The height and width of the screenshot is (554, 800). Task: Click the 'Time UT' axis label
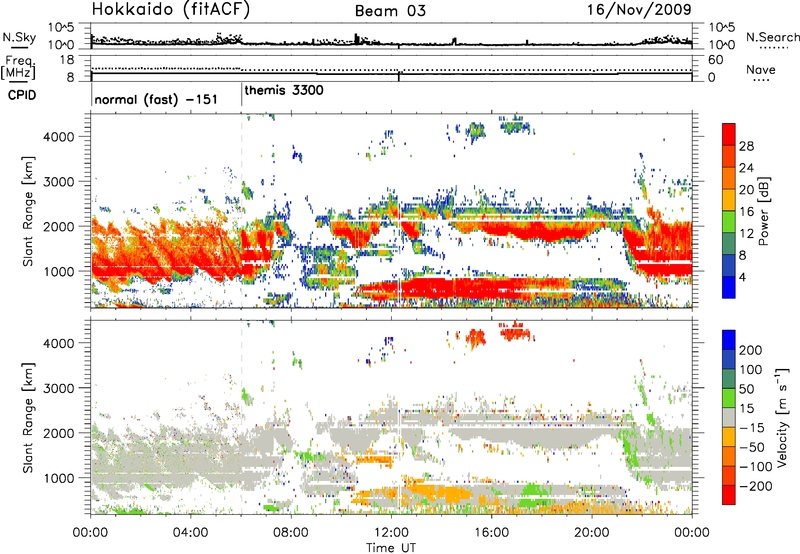[x=391, y=548]
